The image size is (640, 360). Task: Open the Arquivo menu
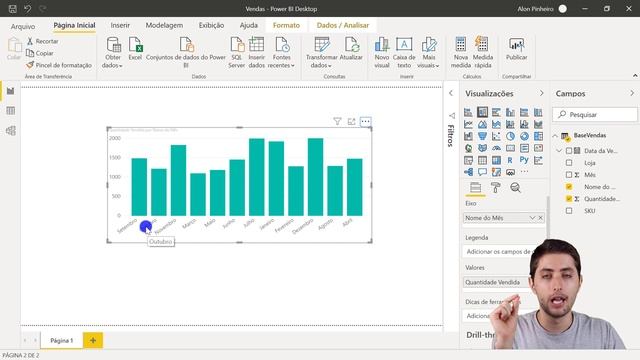(x=23, y=26)
